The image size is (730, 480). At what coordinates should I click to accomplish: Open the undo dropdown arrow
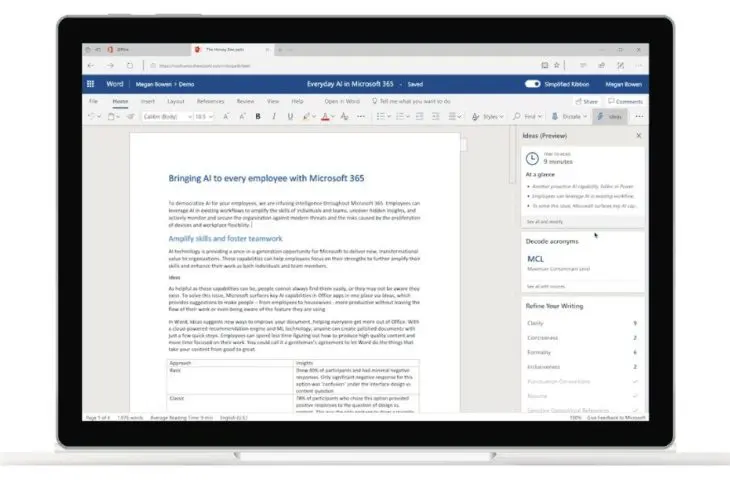coord(99,116)
